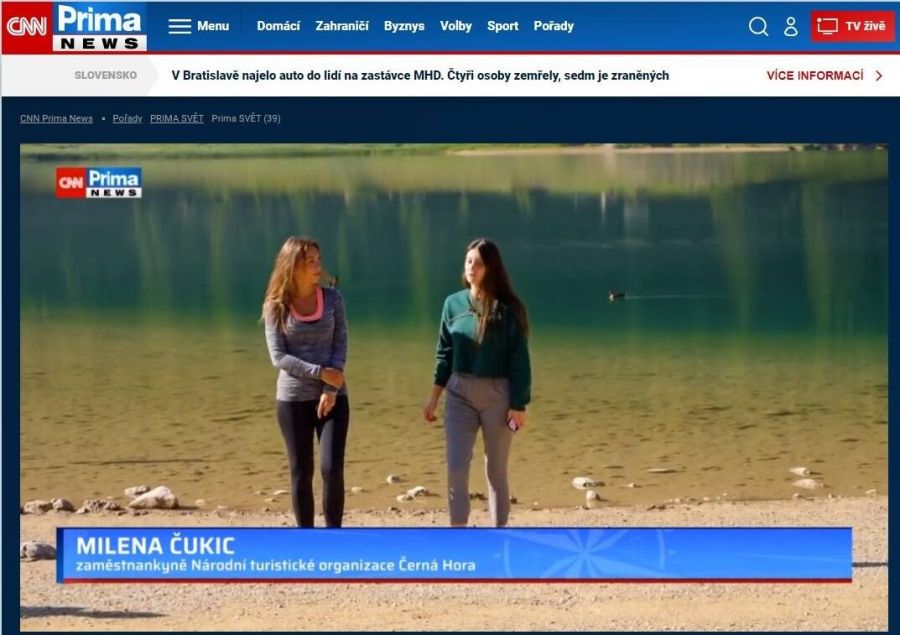900x635 pixels.
Task: Click the CNN Prima News video watermark
Action: click(99, 183)
